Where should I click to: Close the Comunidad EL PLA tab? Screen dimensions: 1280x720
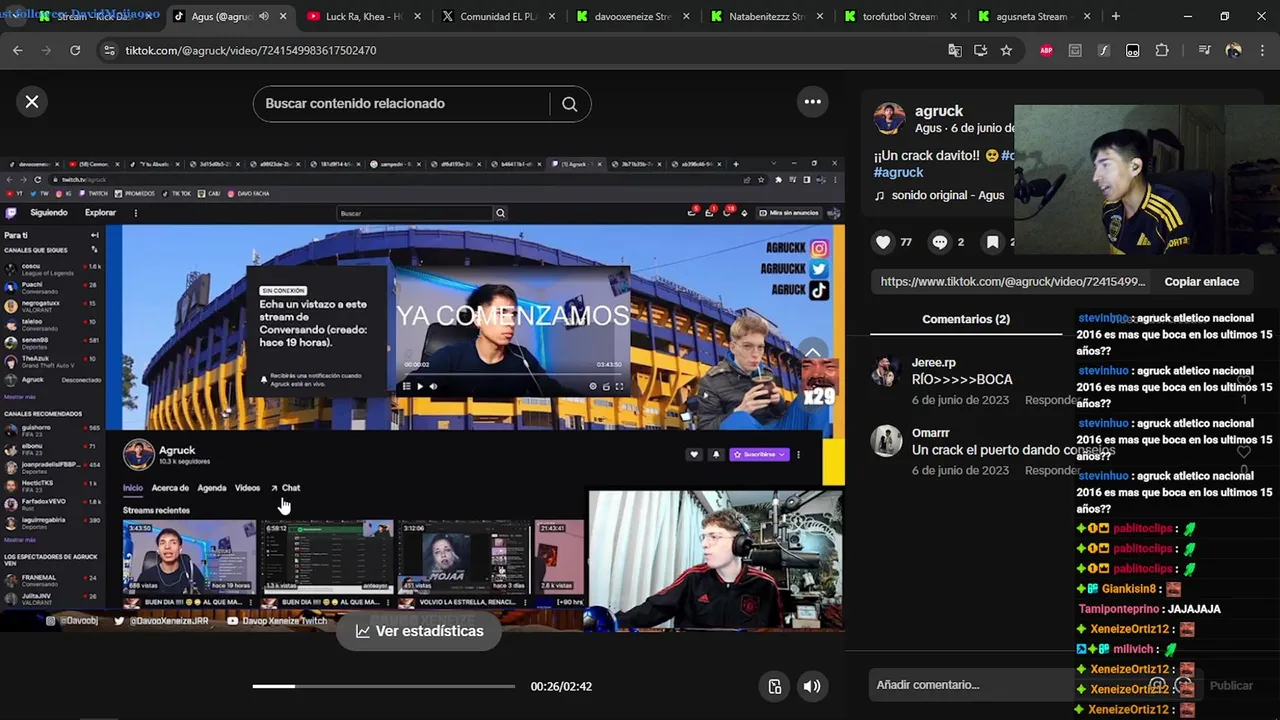550,16
